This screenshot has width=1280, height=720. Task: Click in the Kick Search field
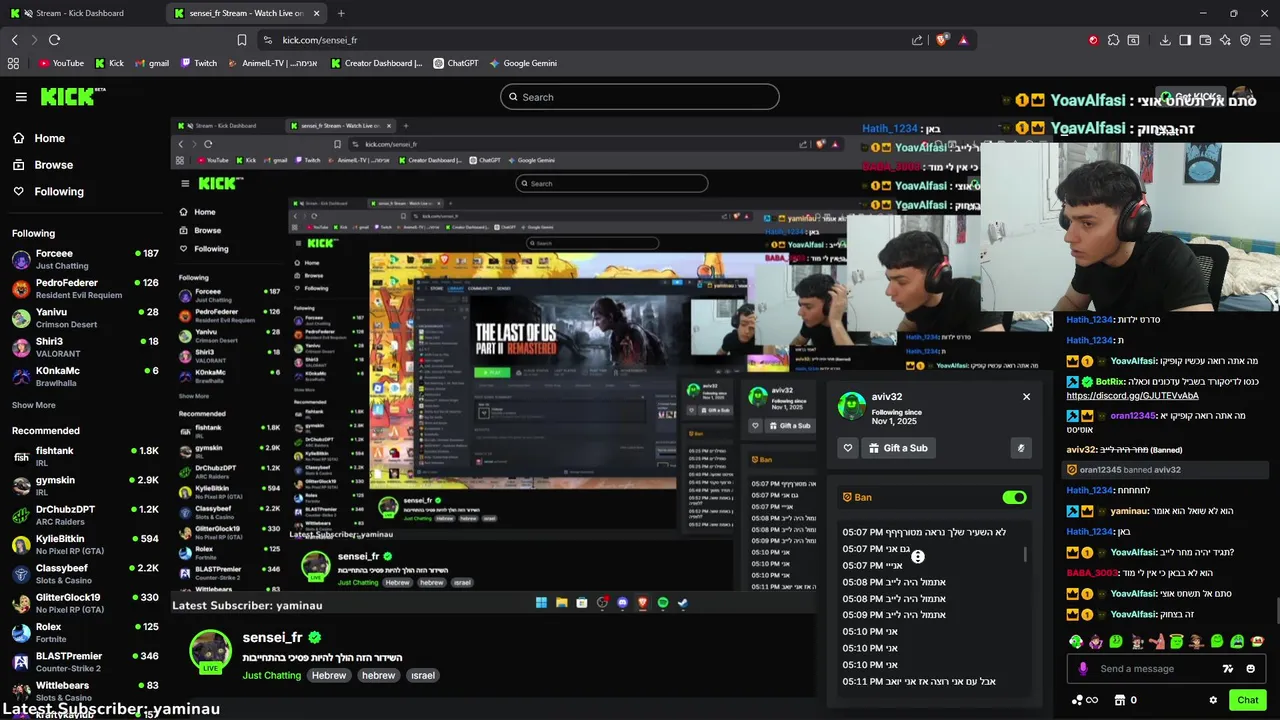(x=640, y=97)
